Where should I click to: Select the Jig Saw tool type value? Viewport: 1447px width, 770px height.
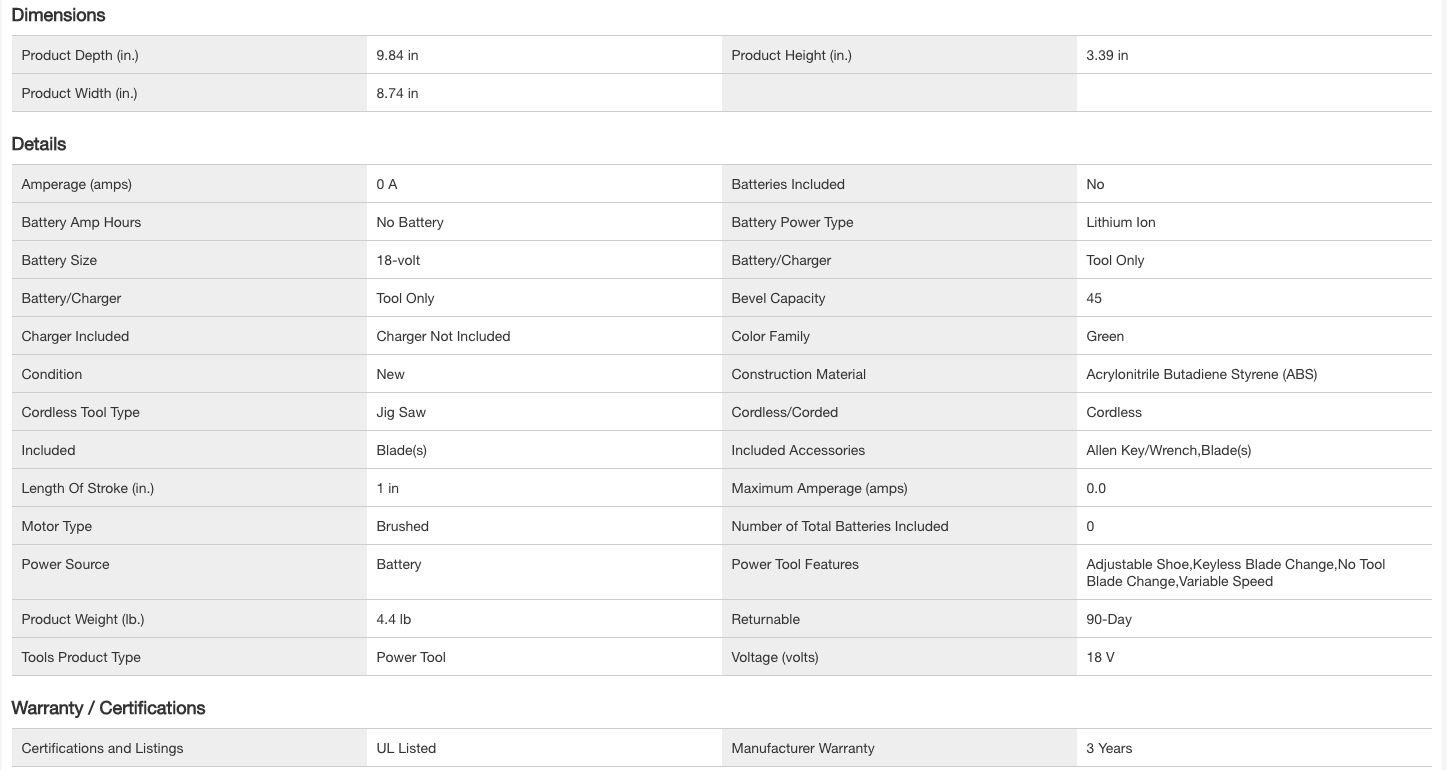[x=401, y=412]
